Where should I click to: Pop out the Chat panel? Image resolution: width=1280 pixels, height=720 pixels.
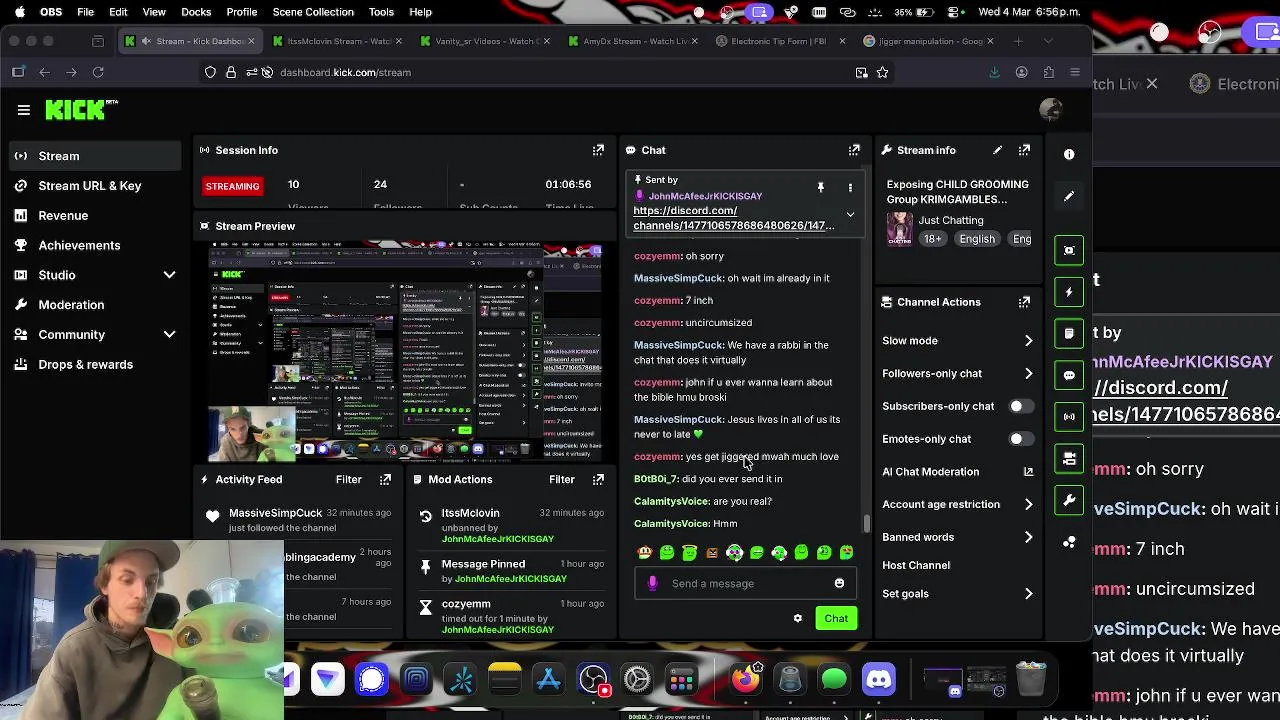pos(854,150)
